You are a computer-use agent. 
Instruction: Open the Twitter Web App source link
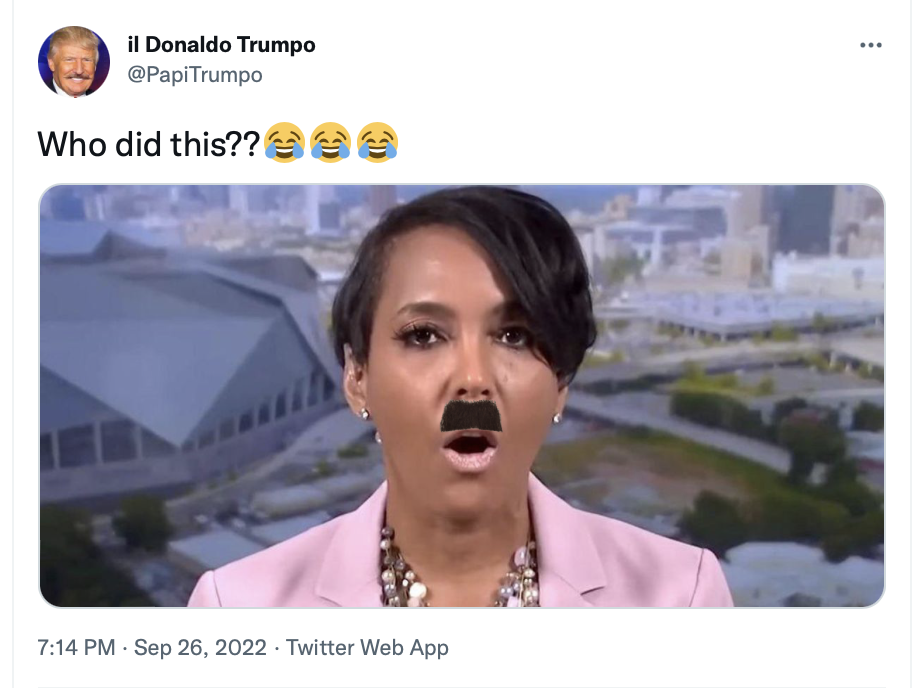(x=367, y=648)
